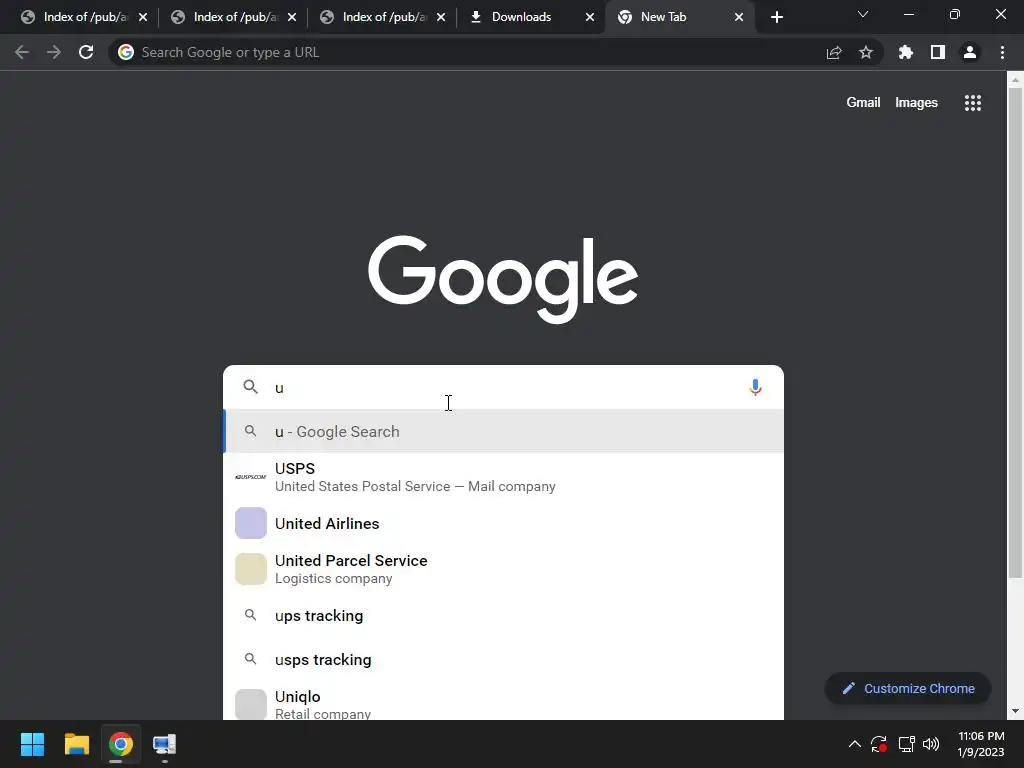Close the third Index of /pub tab
This screenshot has height=768, width=1024.
point(441,17)
